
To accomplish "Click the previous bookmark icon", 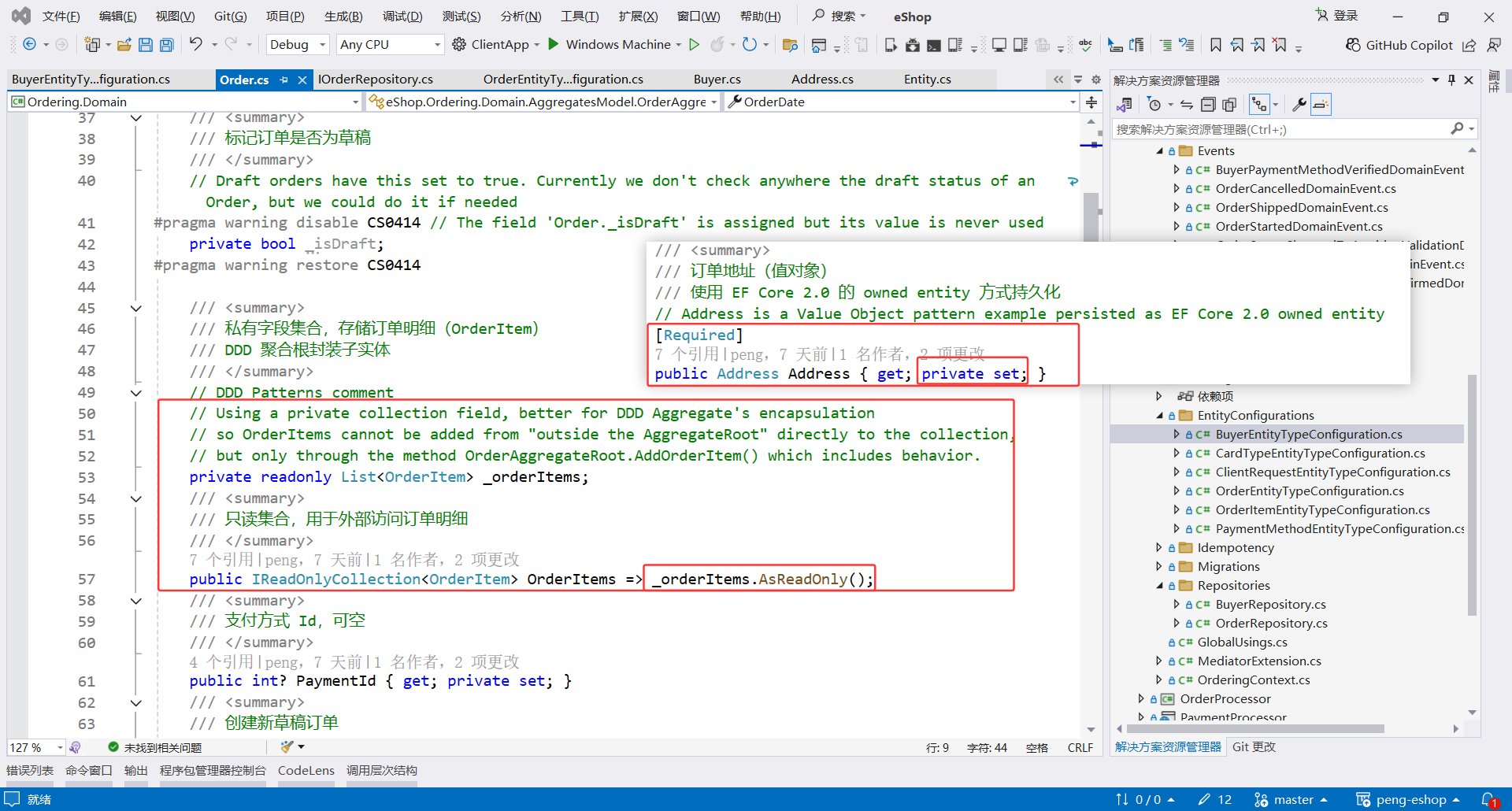I will click(1237, 45).
